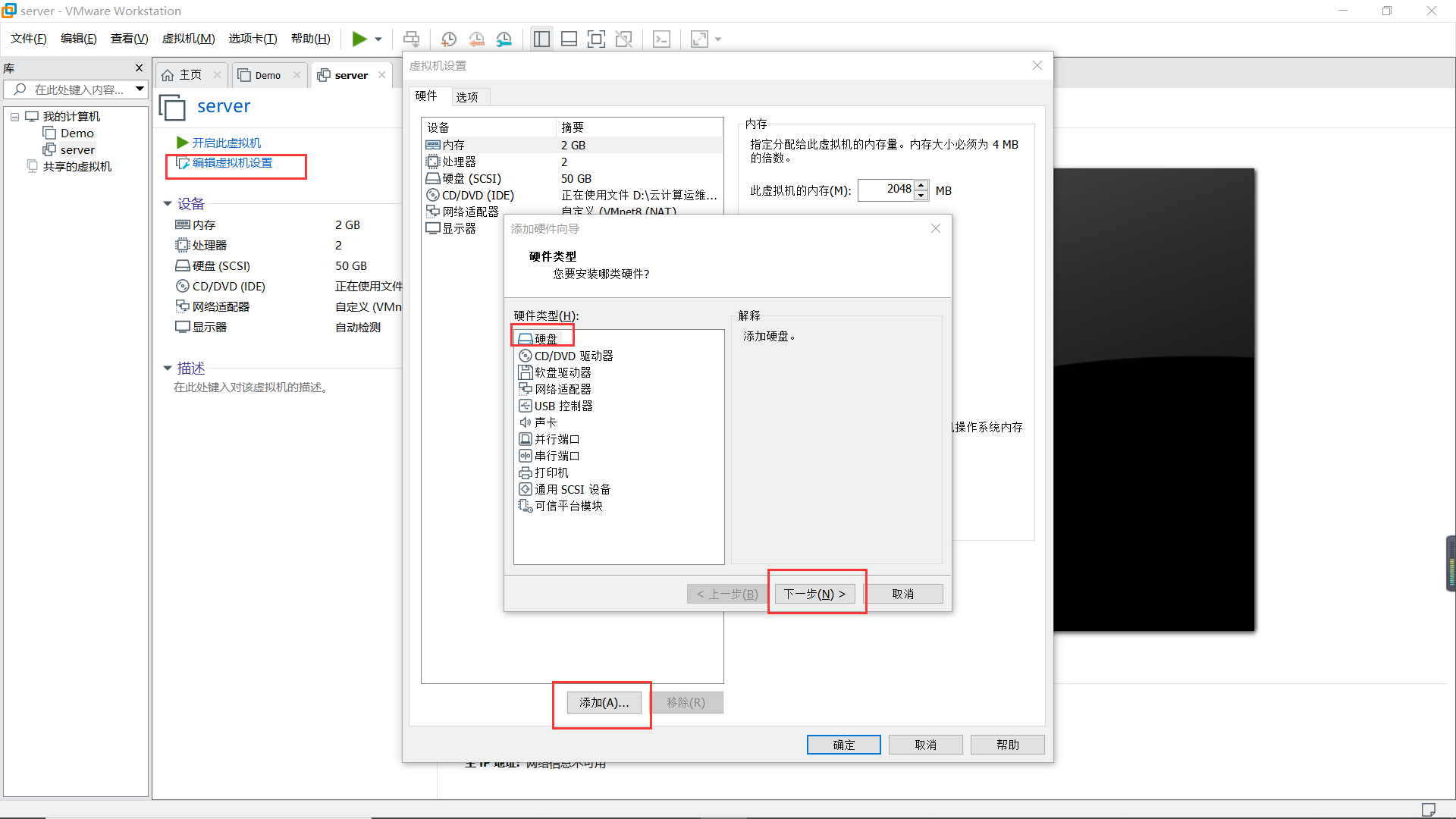Open the power options dropdown arrow

point(378,39)
